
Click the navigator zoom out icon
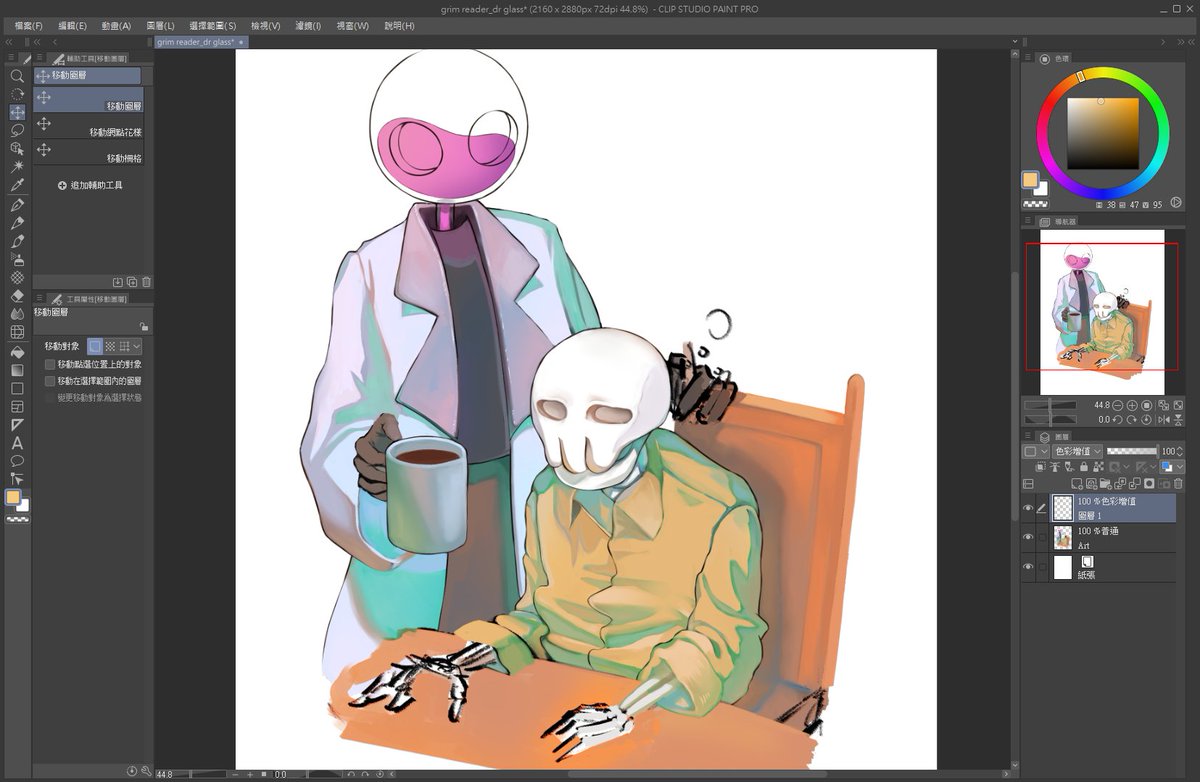point(1117,406)
